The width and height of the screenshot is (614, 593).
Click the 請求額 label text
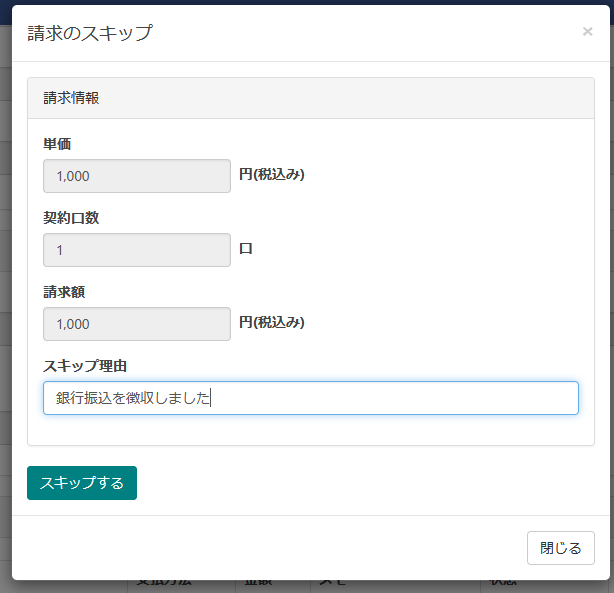click(x=64, y=292)
